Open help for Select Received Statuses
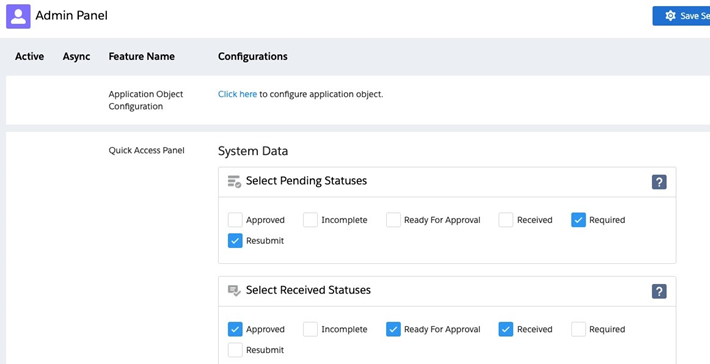 [x=659, y=291]
